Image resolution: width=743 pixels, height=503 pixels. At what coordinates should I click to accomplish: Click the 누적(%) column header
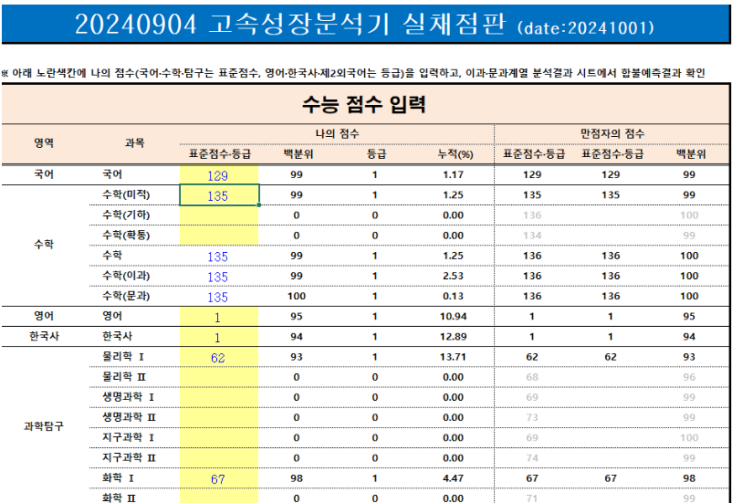pyautogui.click(x=455, y=154)
